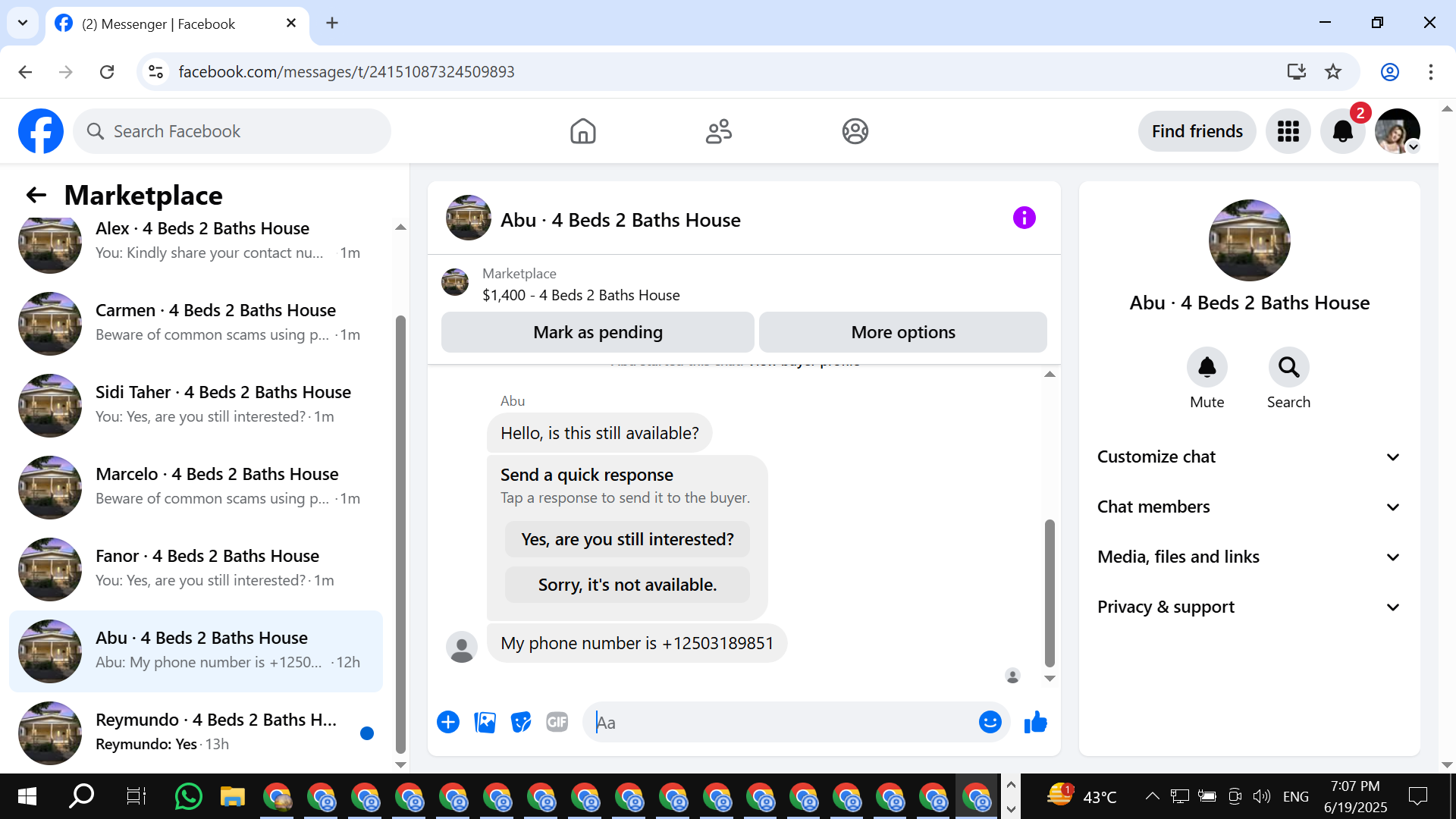Open the Friends icon in top navigation
This screenshot has width=1456, height=819.
(x=719, y=131)
